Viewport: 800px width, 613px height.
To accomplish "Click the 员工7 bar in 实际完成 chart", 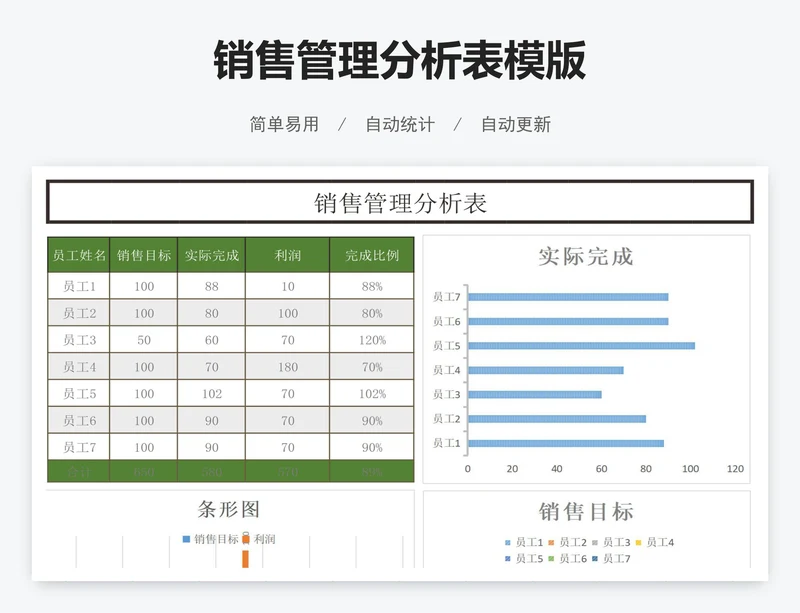I will click(x=568, y=297).
